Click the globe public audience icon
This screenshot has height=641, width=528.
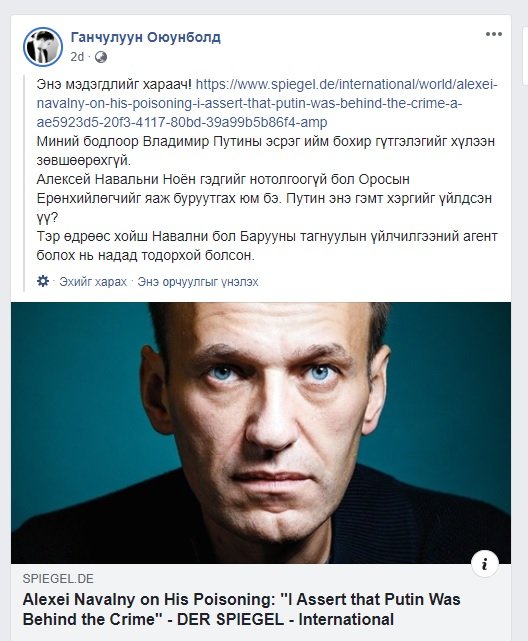tap(101, 57)
